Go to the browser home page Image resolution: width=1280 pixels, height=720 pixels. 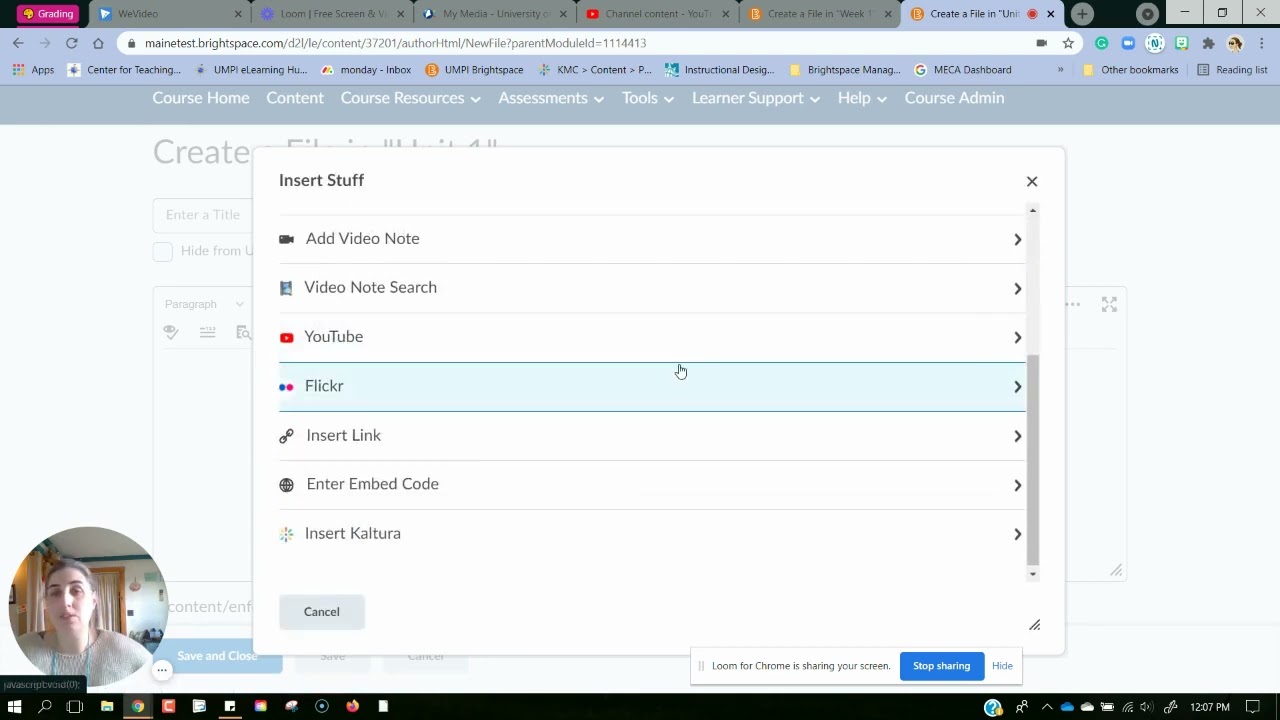click(x=98, y=43)
